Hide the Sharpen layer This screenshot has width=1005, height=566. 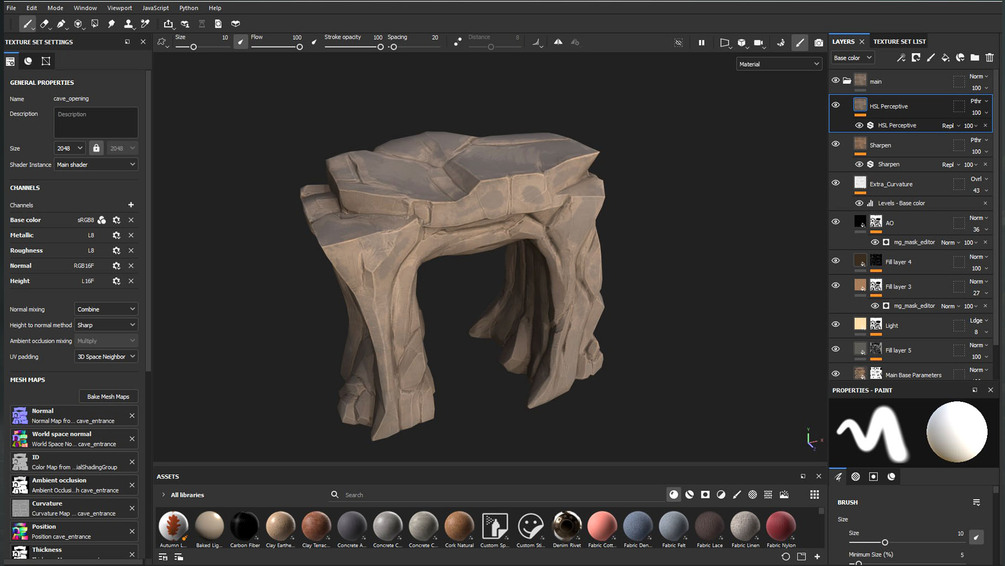tap(836, 144)
